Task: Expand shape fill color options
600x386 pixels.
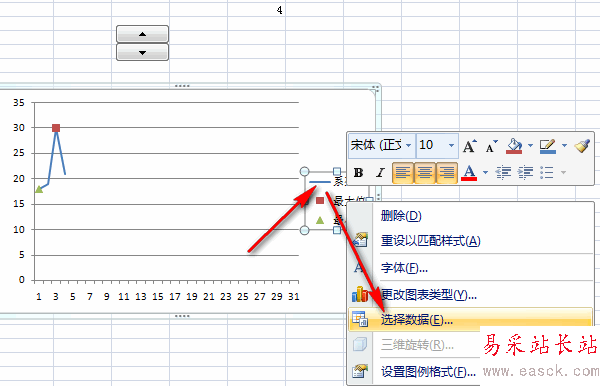Action: 530,145
